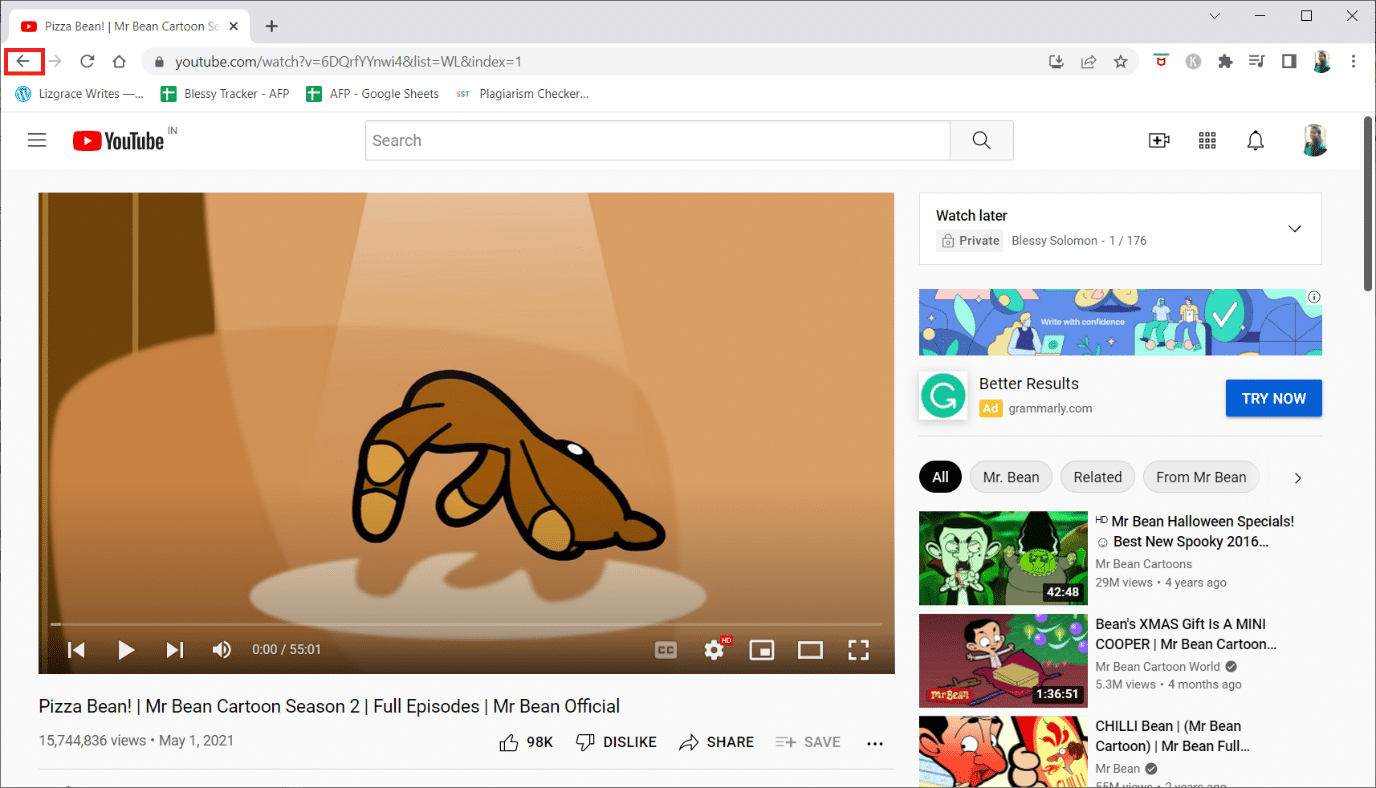This screenshot has width=1376, height=788.
Task: Click the search magnifier button
Action: 981,141
